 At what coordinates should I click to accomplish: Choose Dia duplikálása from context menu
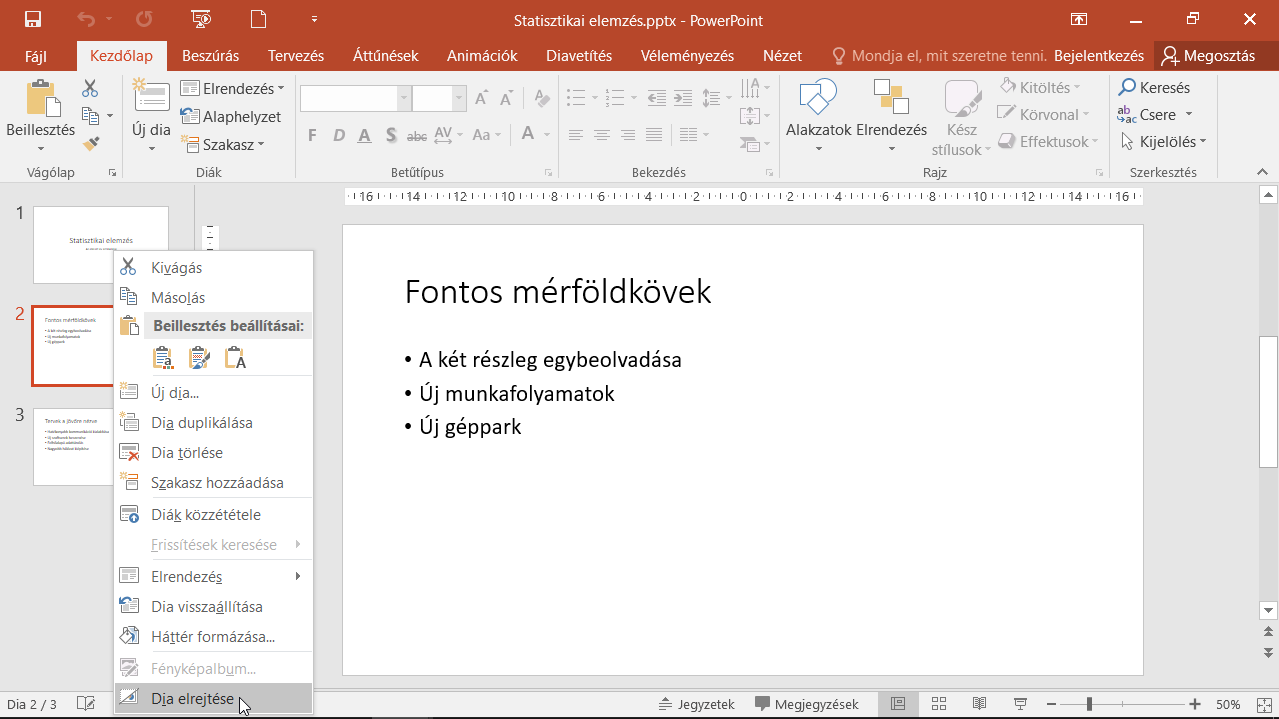click(201, 423)
